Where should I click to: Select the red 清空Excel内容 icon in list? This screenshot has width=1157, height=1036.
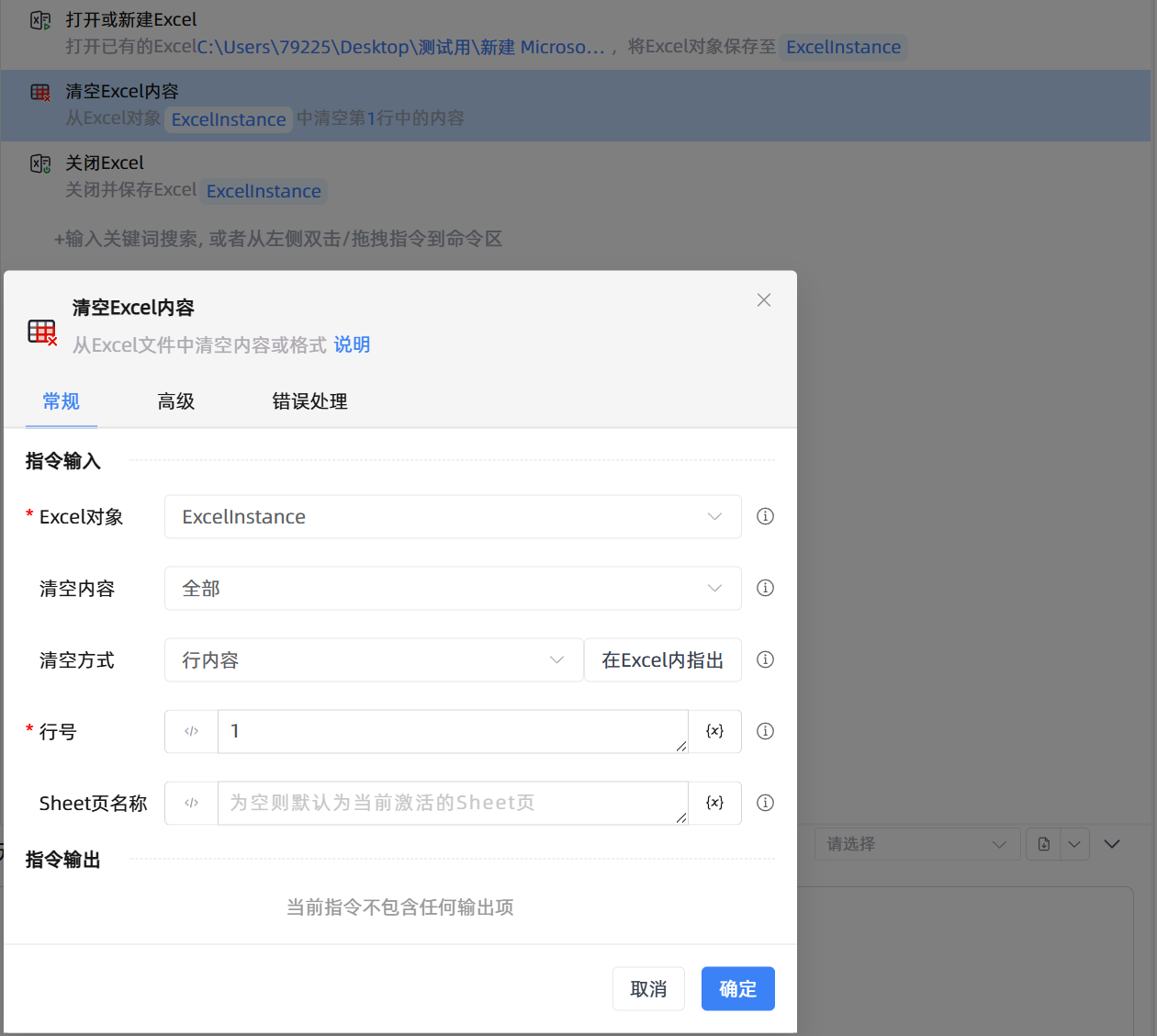[x=39, y=92]
